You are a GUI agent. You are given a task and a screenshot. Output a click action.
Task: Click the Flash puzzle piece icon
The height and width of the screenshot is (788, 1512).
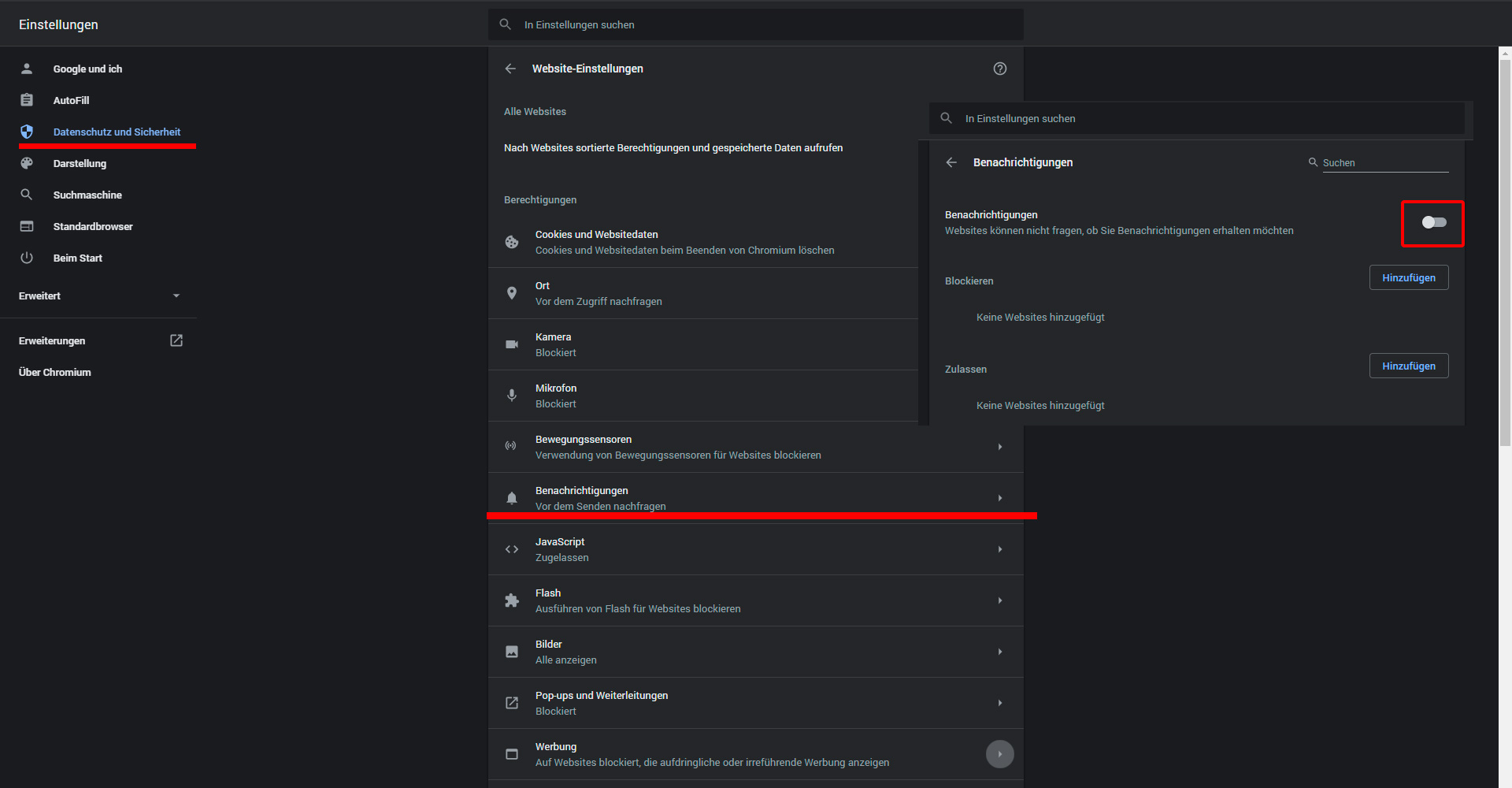(512, 600)
